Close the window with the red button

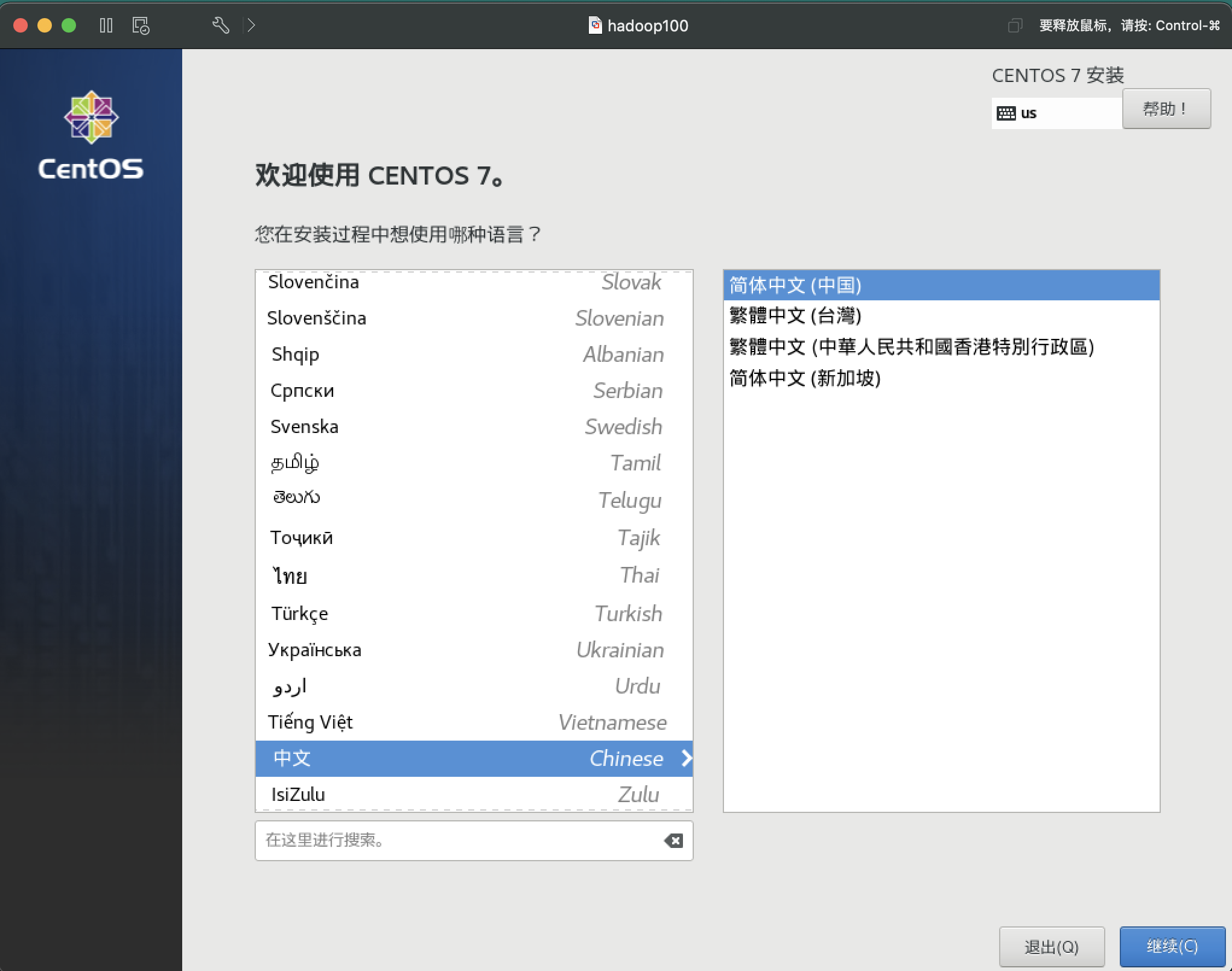(21, 25)
